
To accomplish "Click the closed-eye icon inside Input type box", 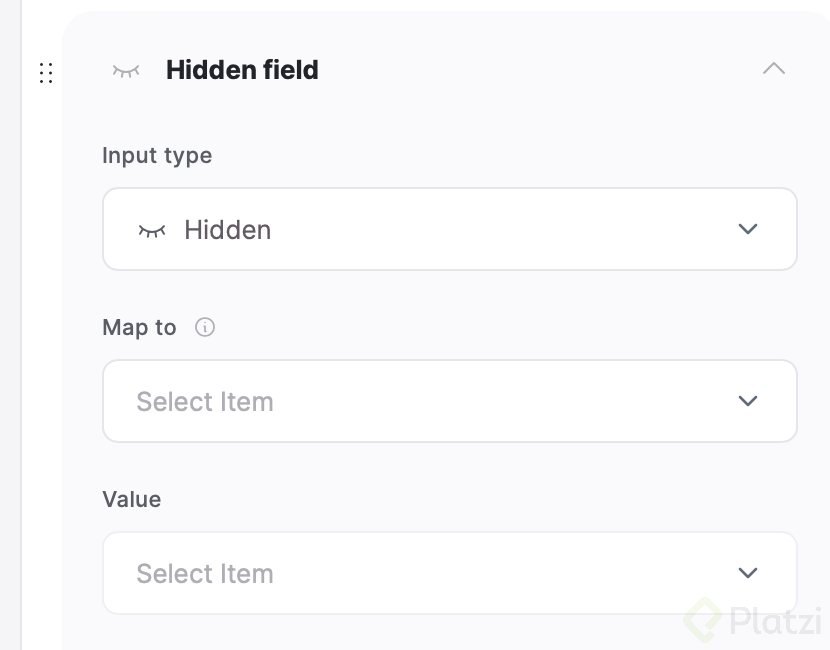I will pos(151,230).
